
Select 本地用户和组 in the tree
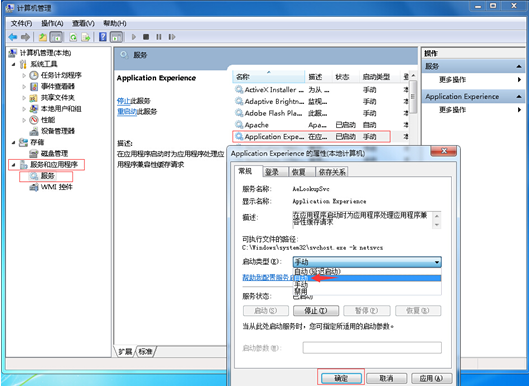point(61,109)
